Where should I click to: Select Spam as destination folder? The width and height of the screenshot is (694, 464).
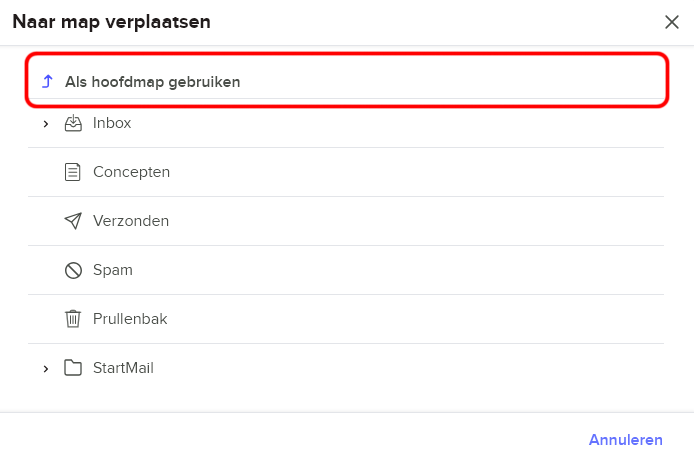click(x=346, y=270)
